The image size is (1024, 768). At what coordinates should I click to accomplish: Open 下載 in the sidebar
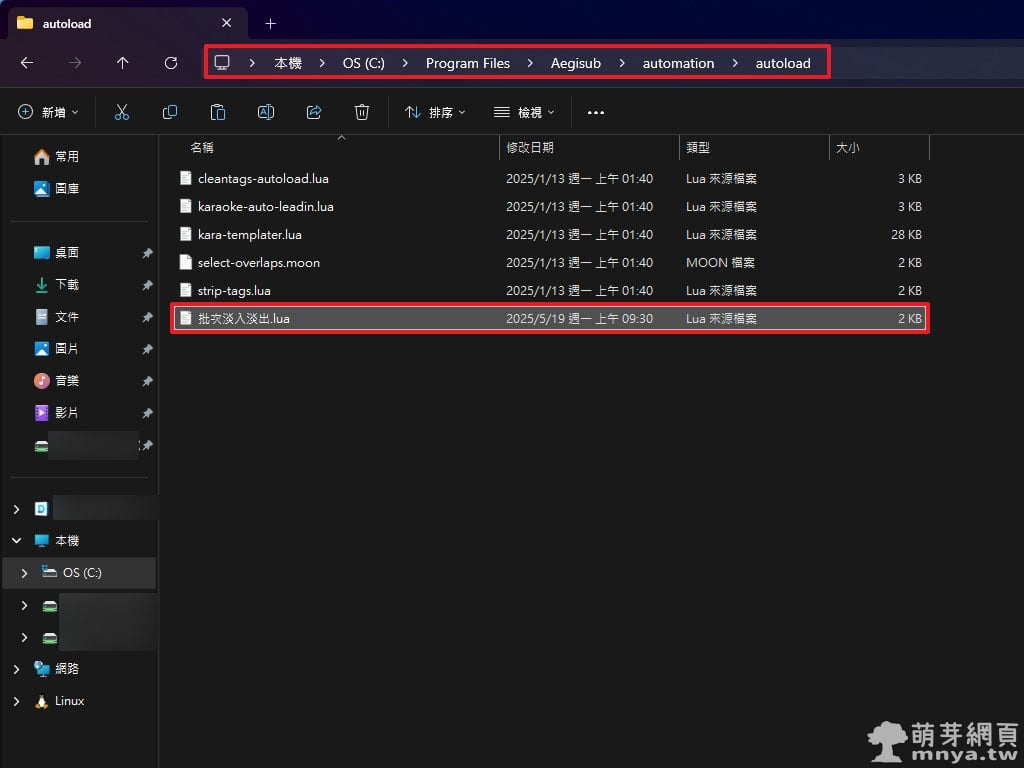(66, 285)
